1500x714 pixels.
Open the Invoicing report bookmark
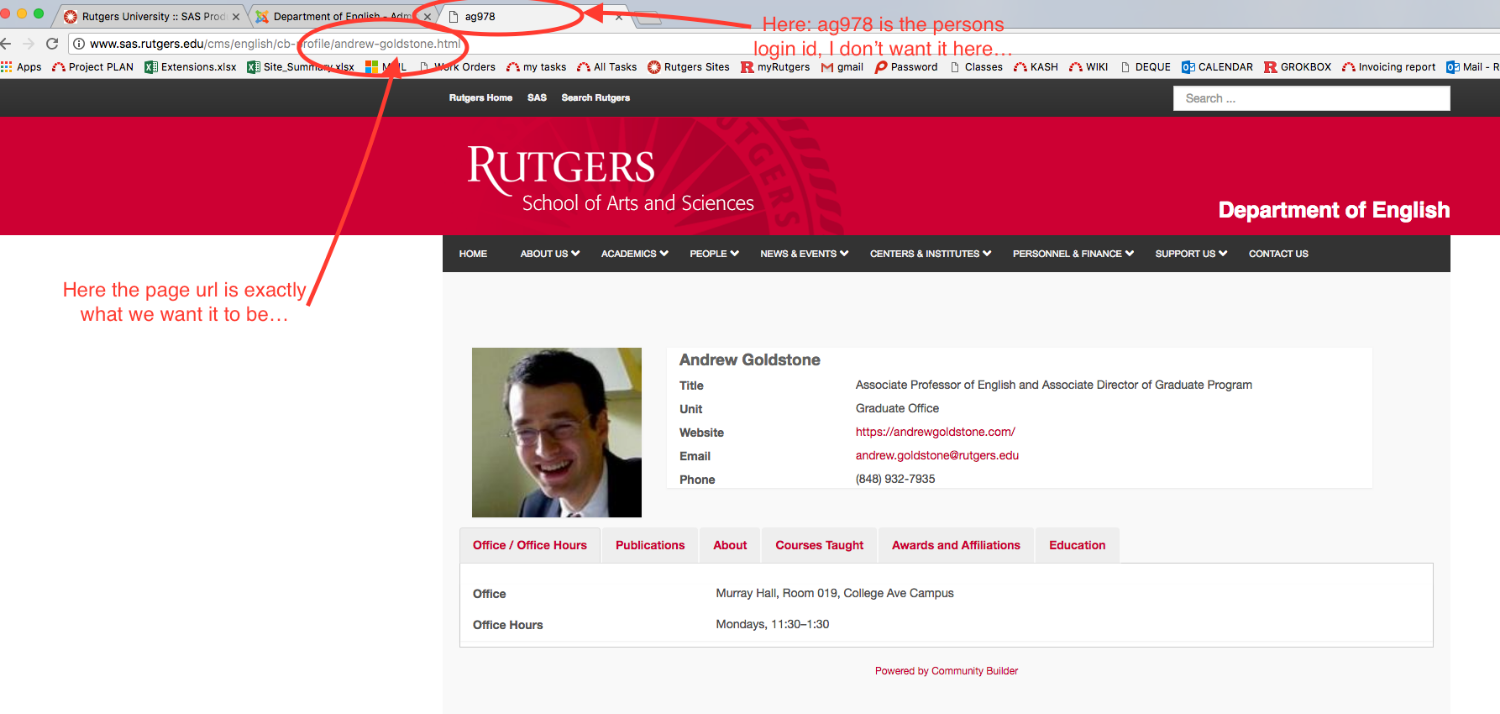click(x=1389, y=67)
